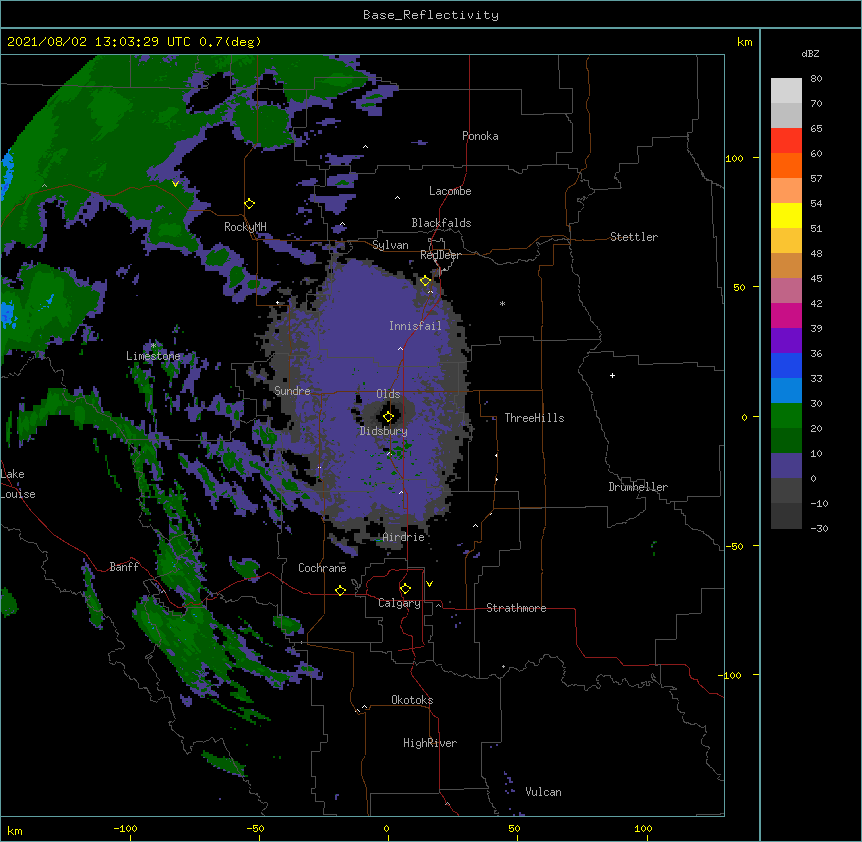The height and width of the screenshot is (842, 862).
Task: Click the 50 tick label on the right axis
Action: [x=739, y=287]
